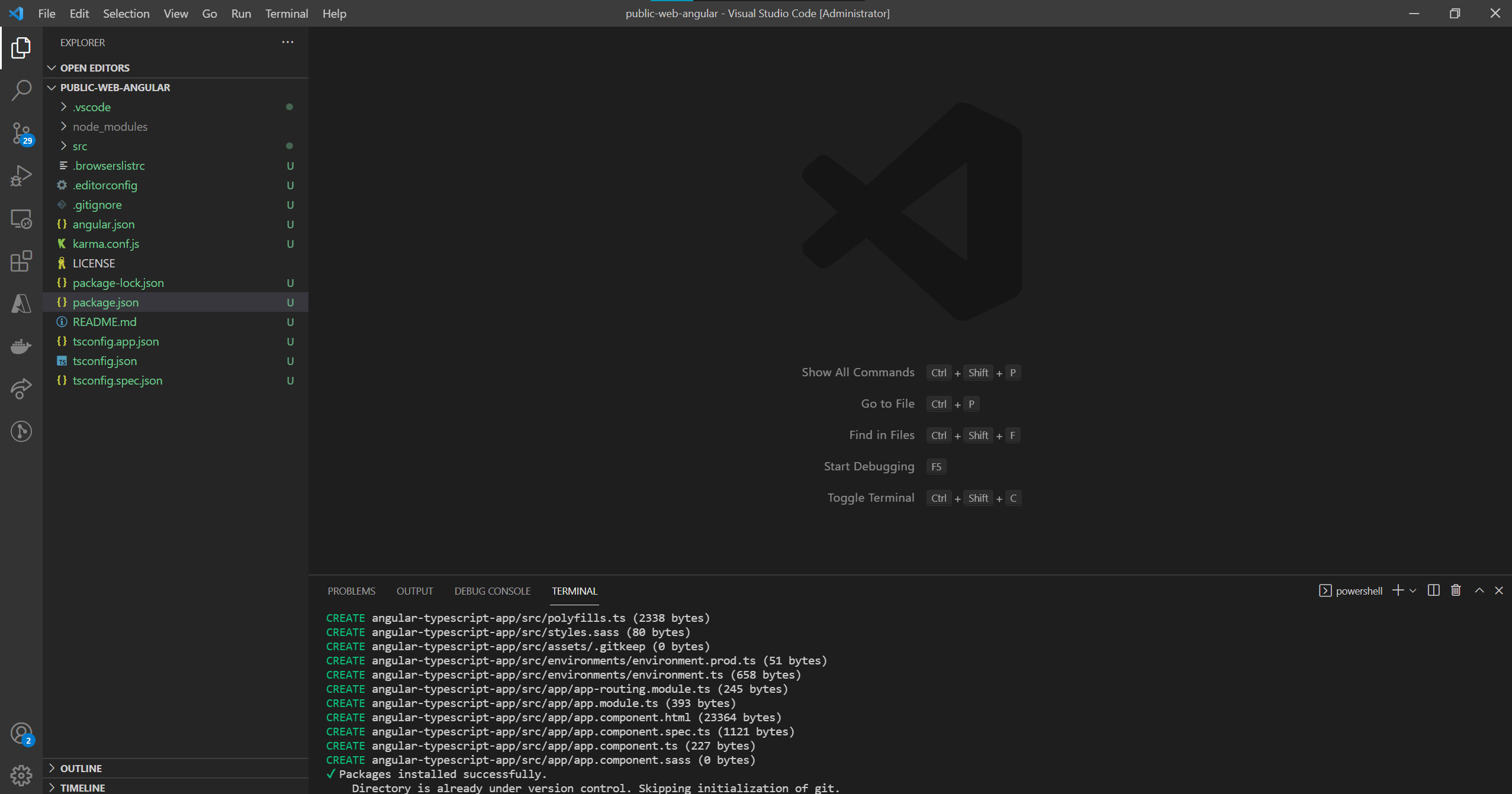This screenshot has height=794, width=1512.
Task: Open the Manage gear icon
Action: [21, 775]
